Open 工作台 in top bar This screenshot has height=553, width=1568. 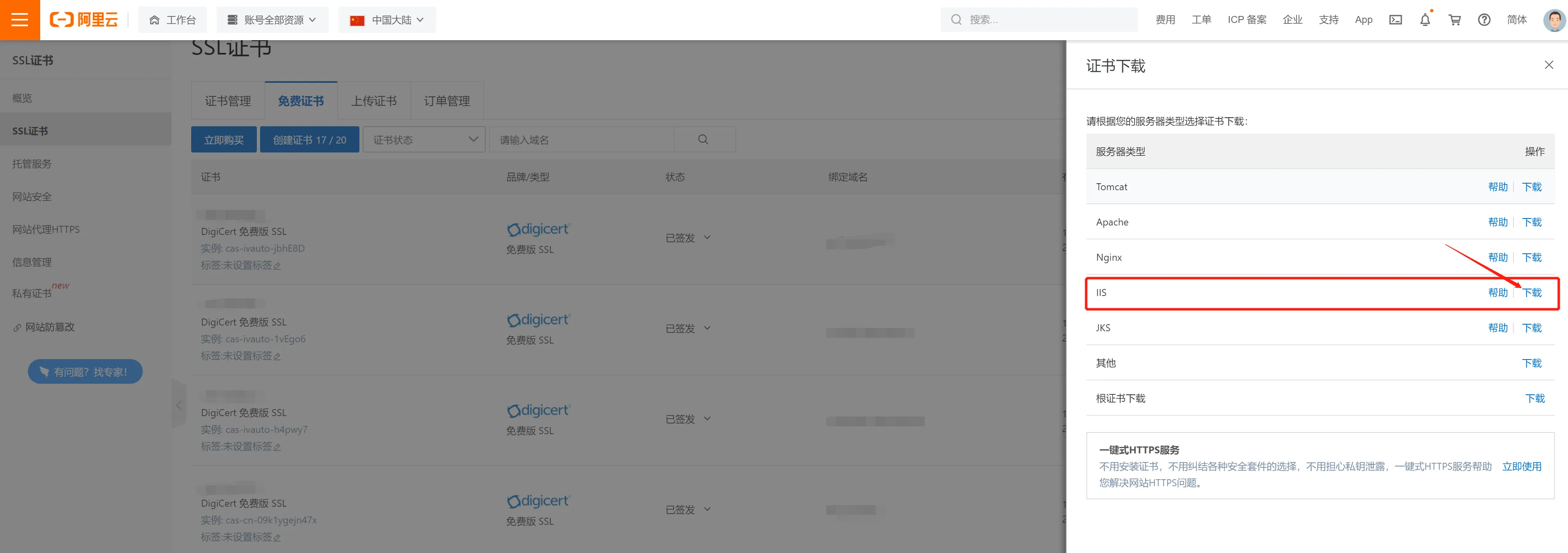(172, 20)
